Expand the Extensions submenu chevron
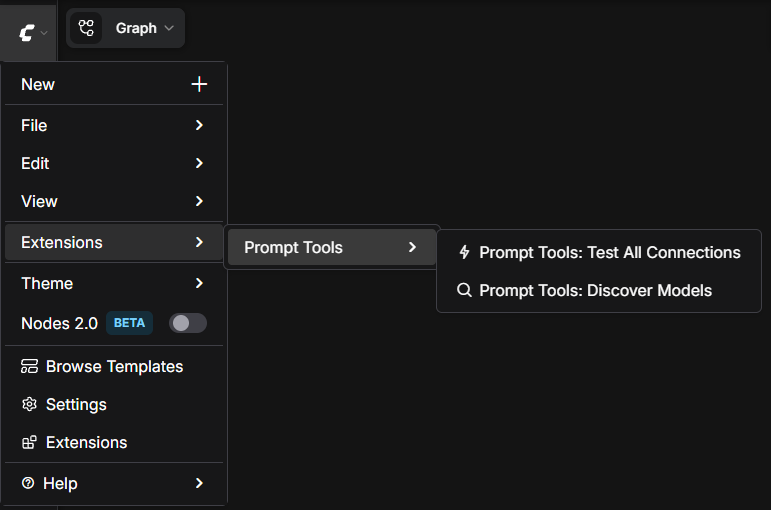This screenshot has height=510, width=771. pos(199,242)
